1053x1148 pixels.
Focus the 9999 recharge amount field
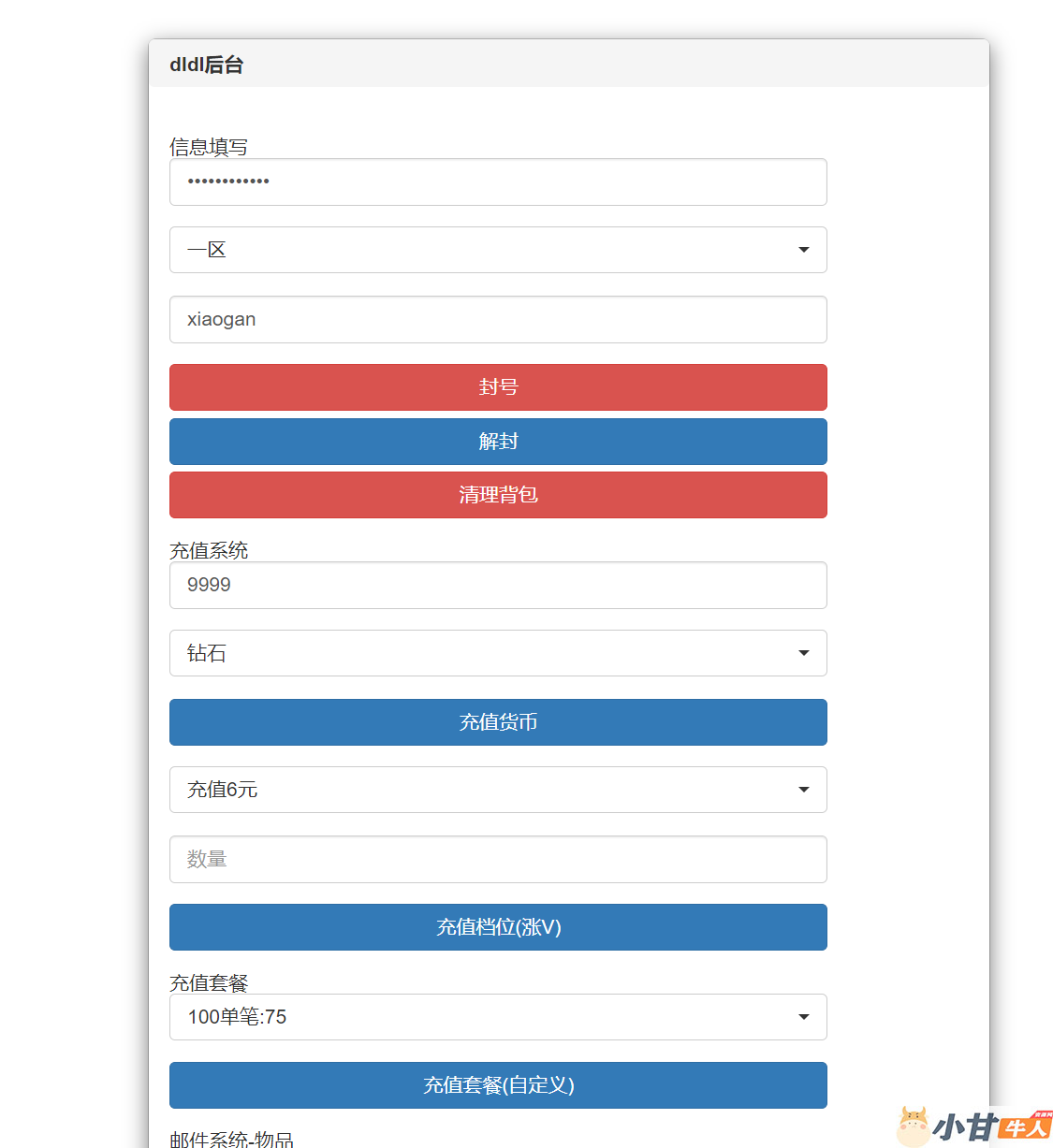click(497, 586)
